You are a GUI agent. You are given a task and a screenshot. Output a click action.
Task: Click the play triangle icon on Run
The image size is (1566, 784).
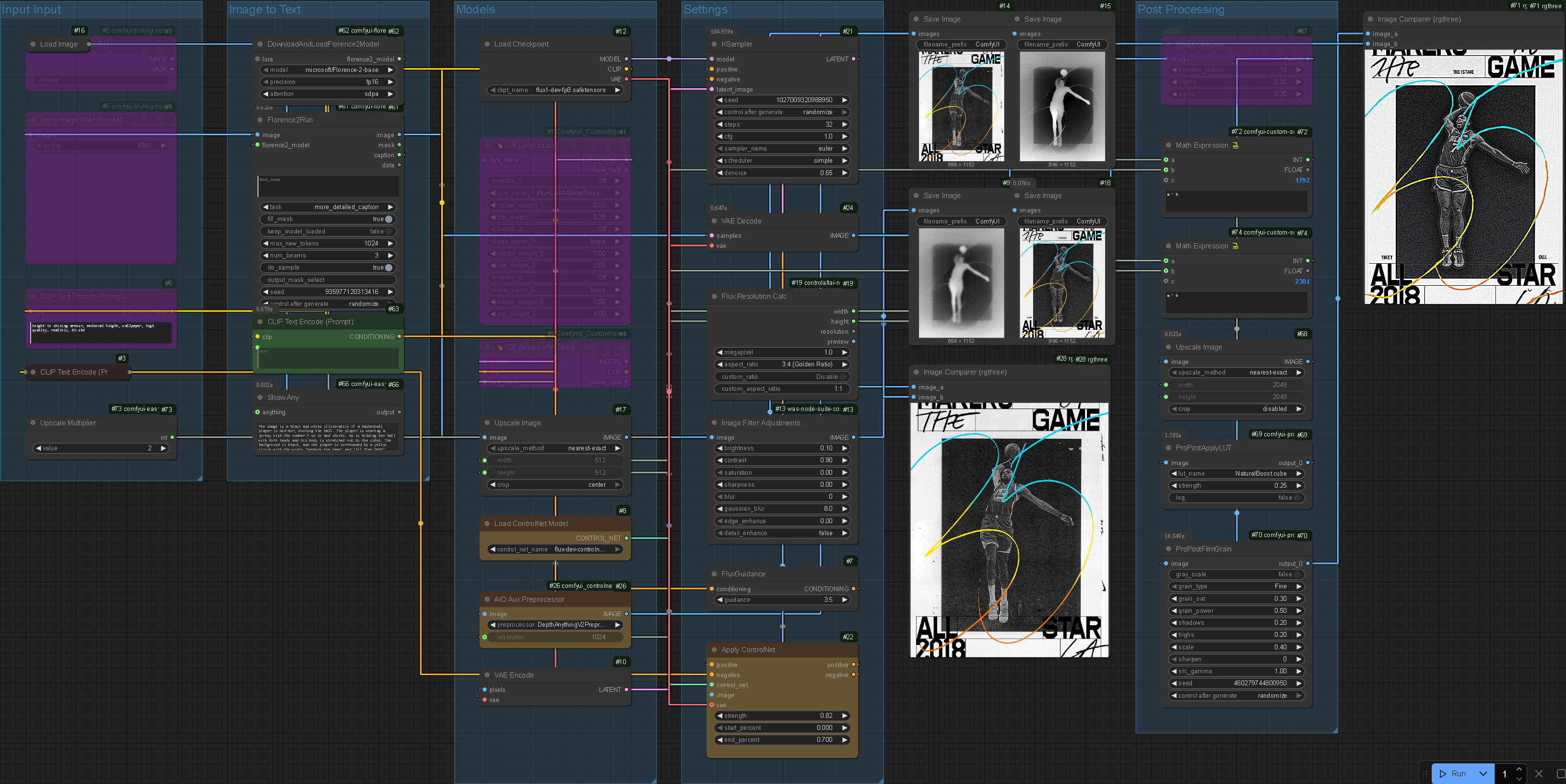click(x=1443, y=773)
